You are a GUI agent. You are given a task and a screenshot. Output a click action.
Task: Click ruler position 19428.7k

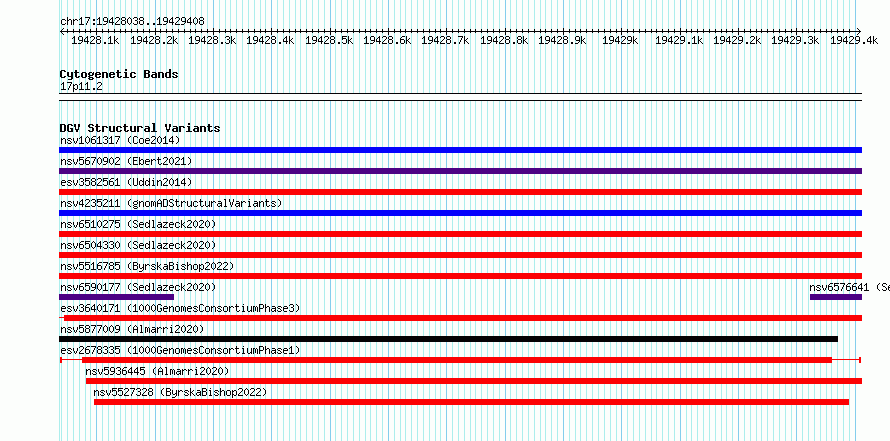pyautogui.click(x=445, y=40)
